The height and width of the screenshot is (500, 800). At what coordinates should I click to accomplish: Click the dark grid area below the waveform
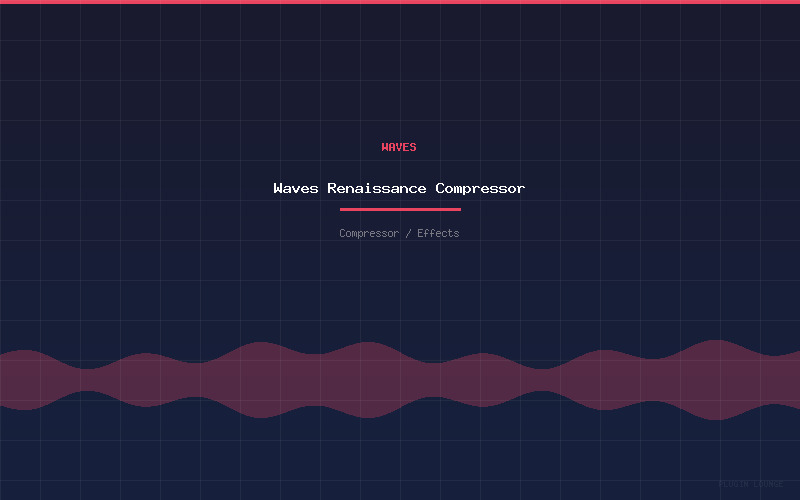(x=400, y=460)
